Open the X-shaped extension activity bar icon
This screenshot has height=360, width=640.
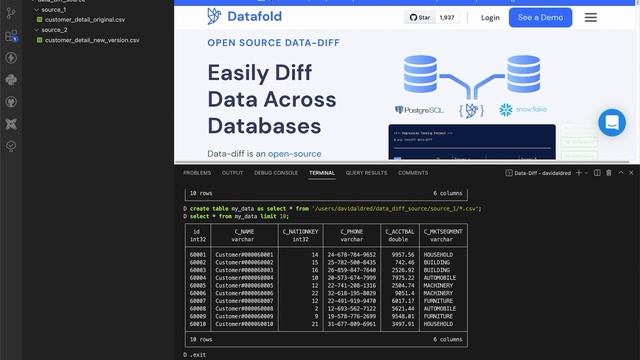click(x=11, y=124)
